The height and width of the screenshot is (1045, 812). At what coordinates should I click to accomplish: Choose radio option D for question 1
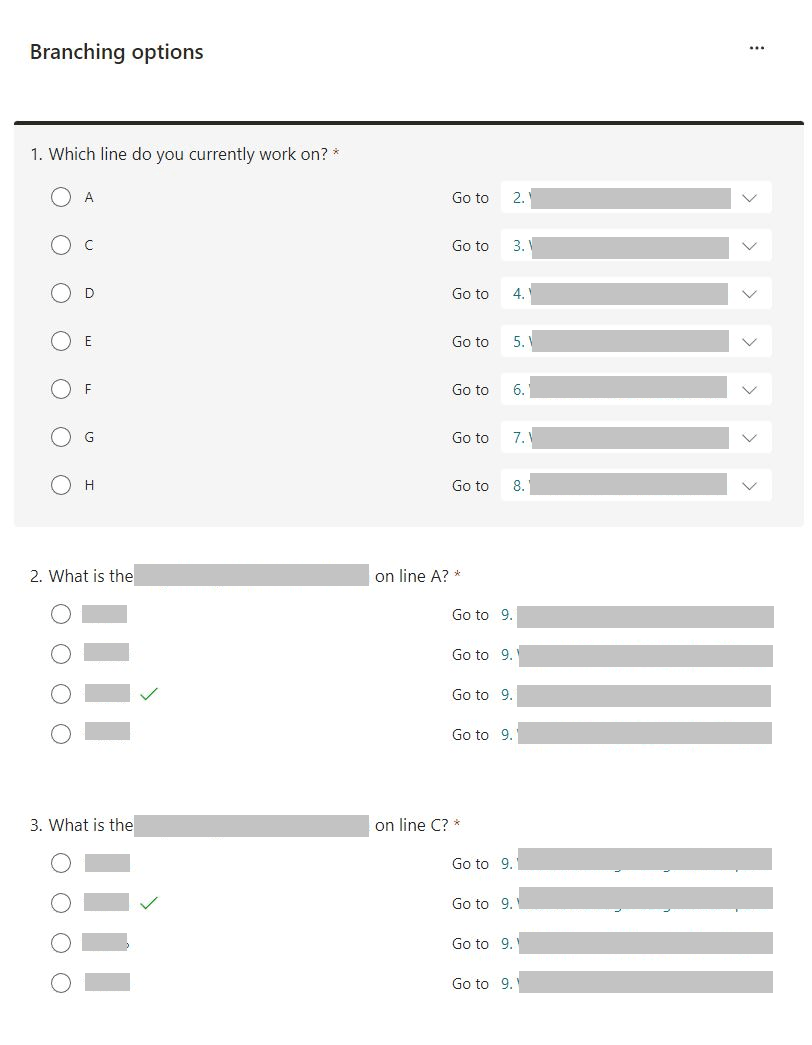(x=61, y=293)
